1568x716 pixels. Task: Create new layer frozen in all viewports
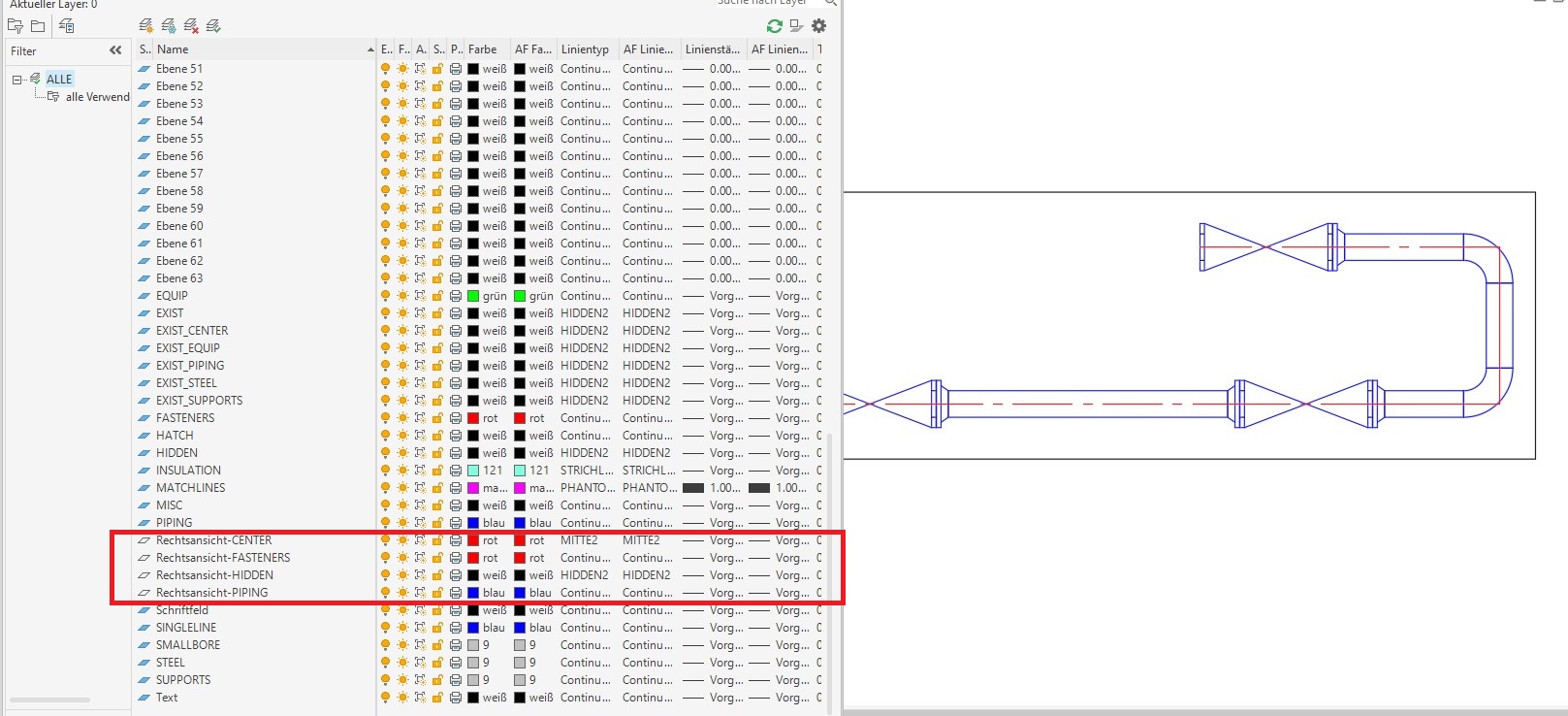point(169,26)
